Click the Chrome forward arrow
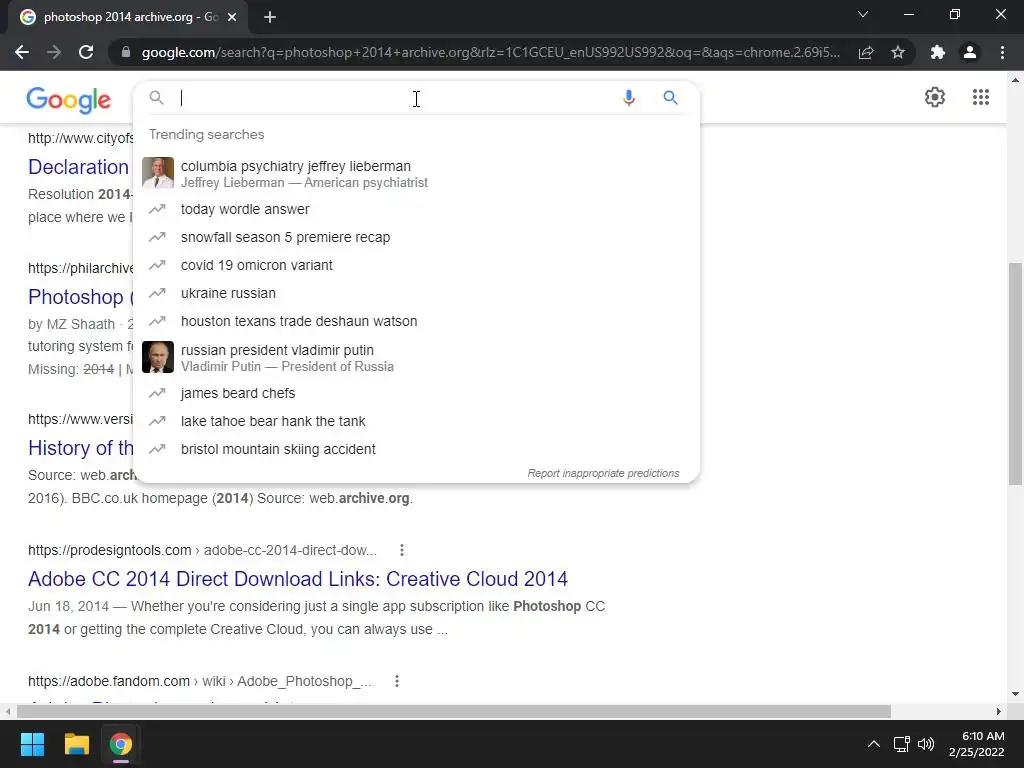 tap(54, 52)
